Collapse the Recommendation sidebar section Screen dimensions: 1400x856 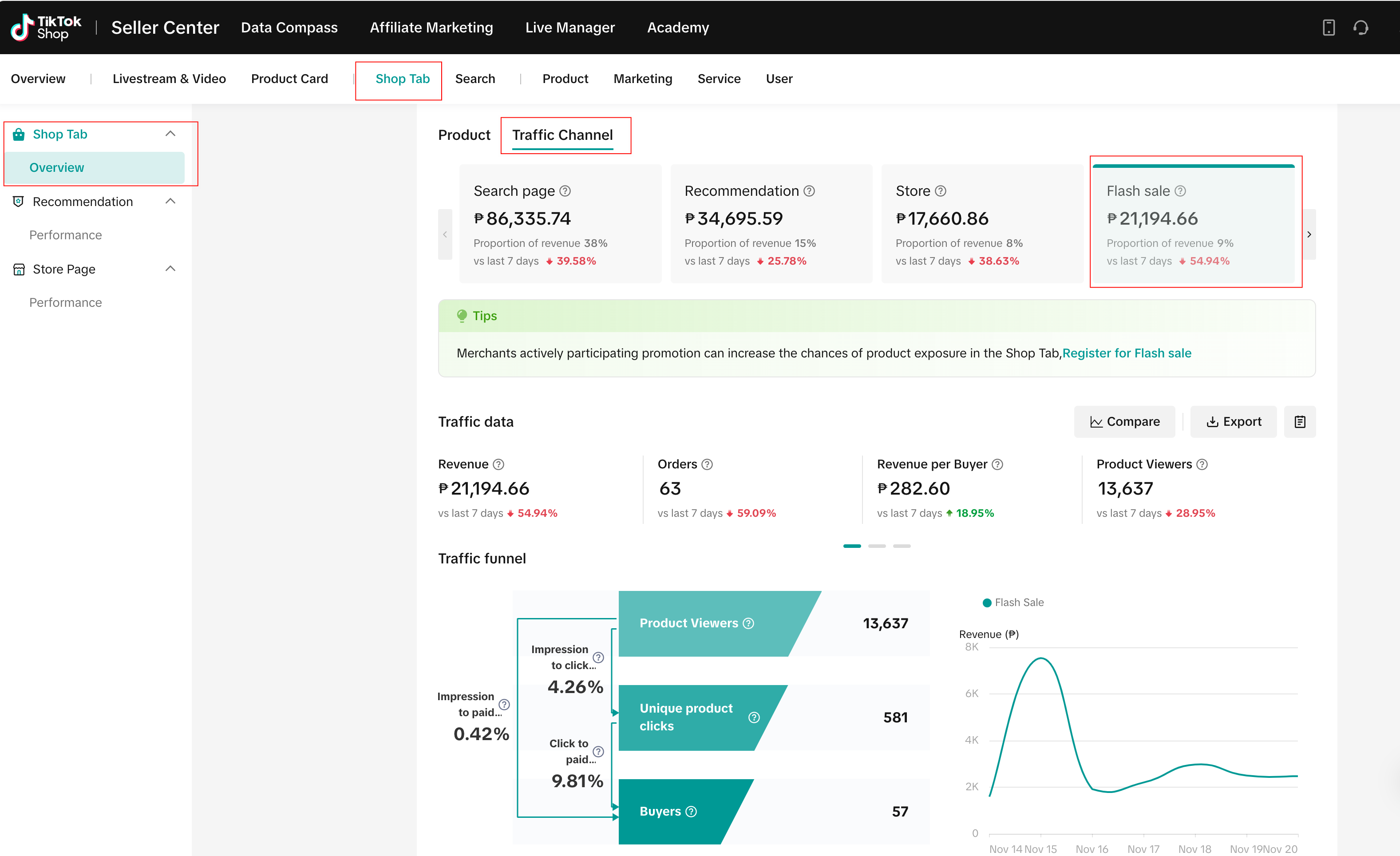(170, 202)
